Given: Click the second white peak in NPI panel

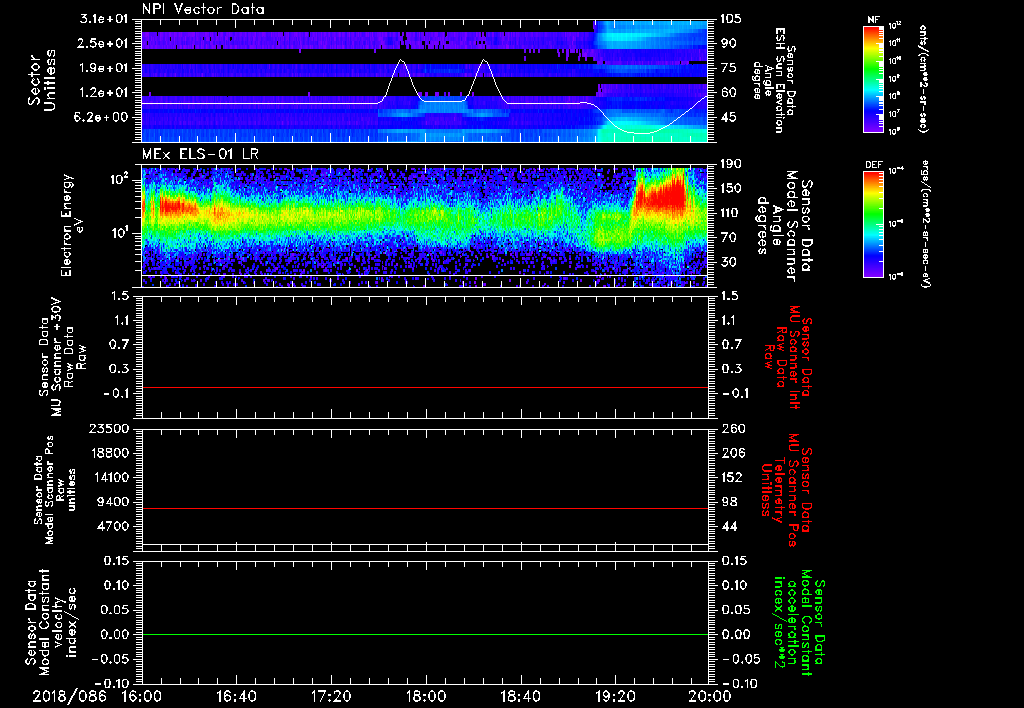Looking at the screenshot, I should [x=485, y=62].
